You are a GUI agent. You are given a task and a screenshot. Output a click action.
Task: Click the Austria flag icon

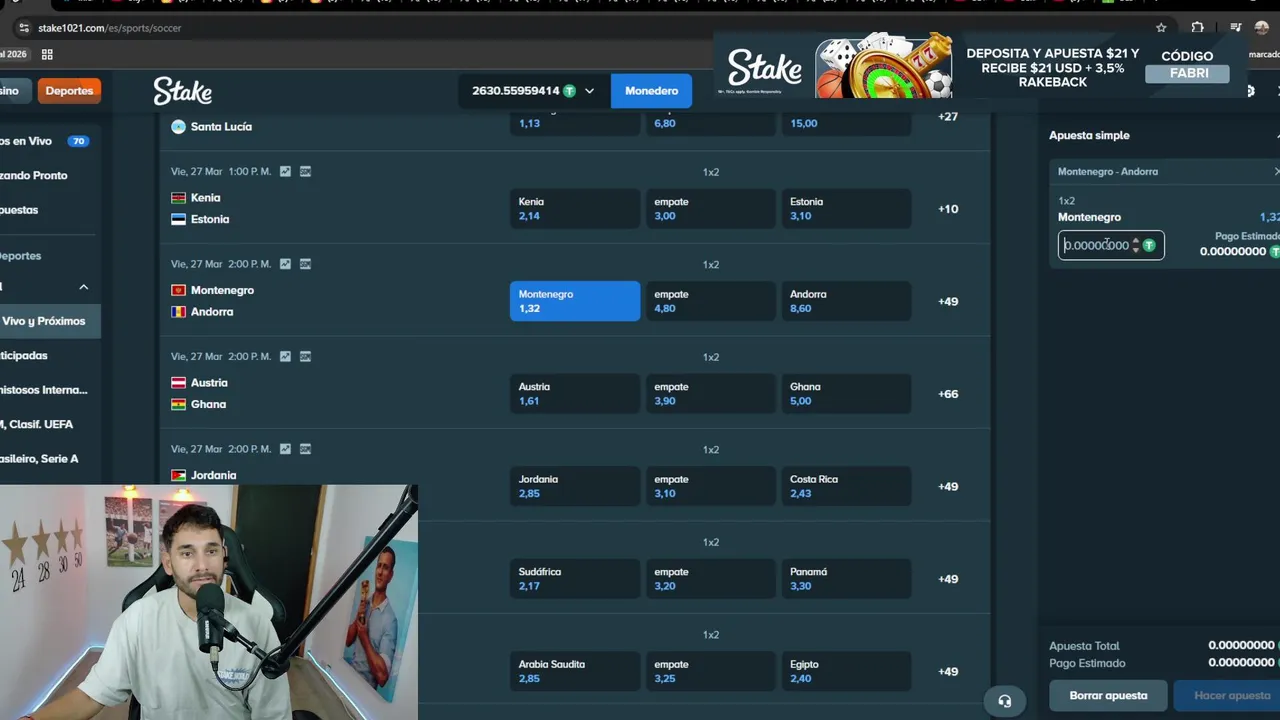[x=178, y=383]
